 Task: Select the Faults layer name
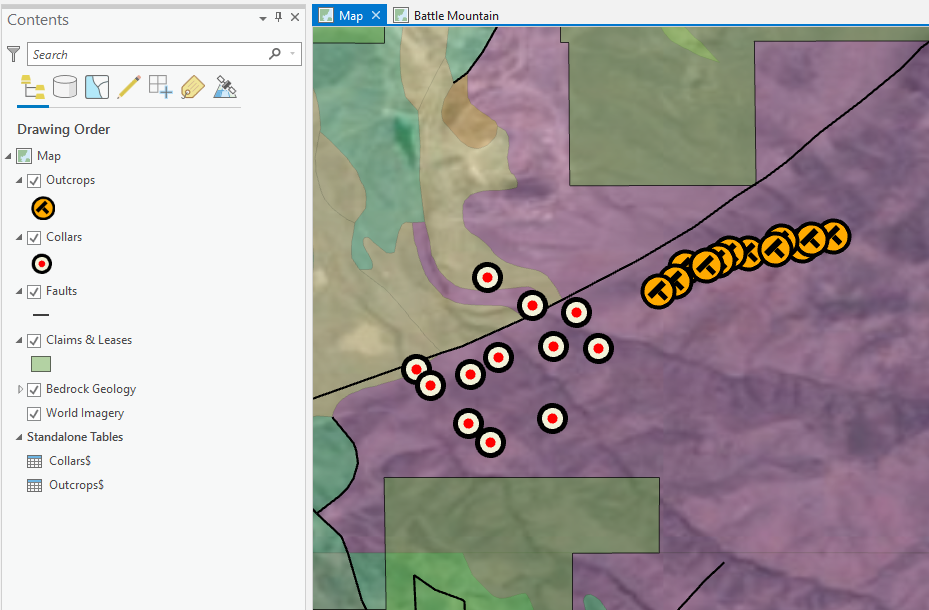[62, 291]
